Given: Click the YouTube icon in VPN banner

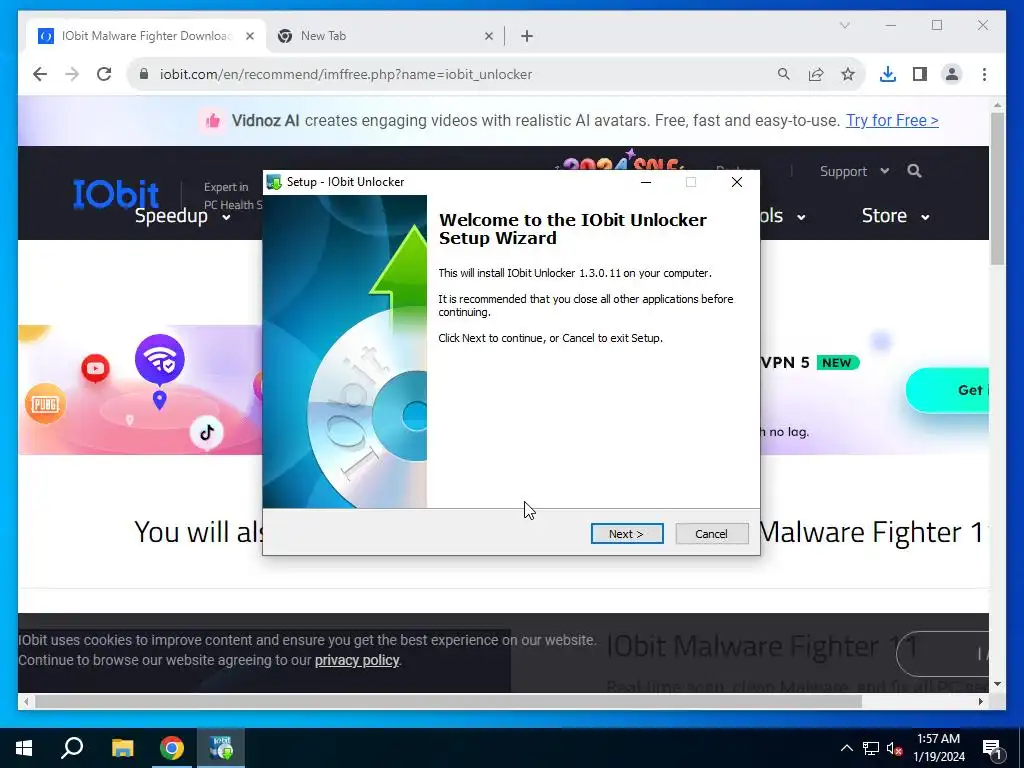Looking at the screenshot, I should point(95,368).
